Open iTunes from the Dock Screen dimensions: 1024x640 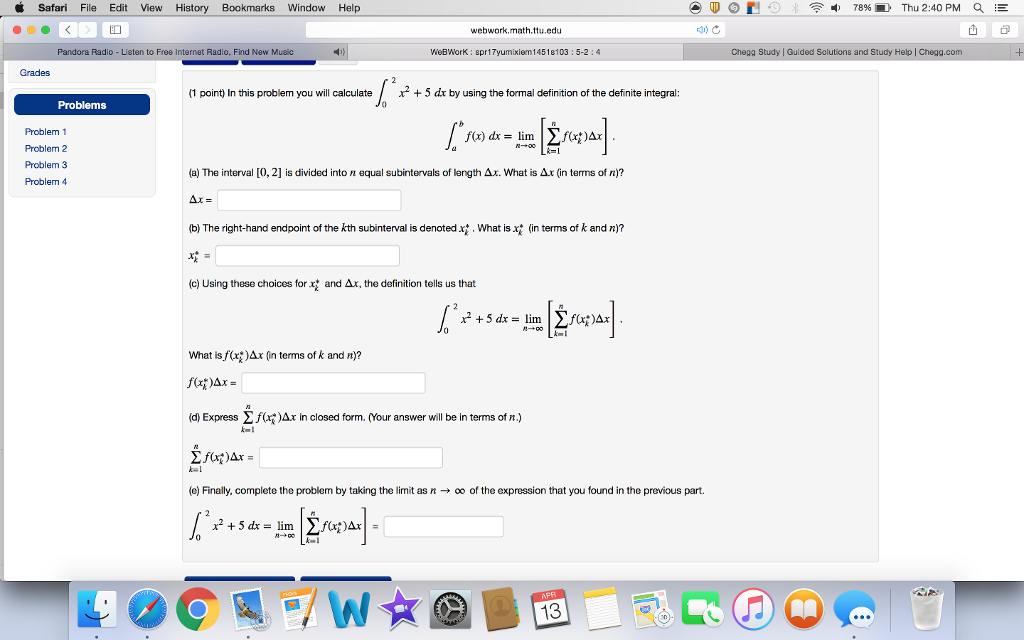[x=753, y=609]
